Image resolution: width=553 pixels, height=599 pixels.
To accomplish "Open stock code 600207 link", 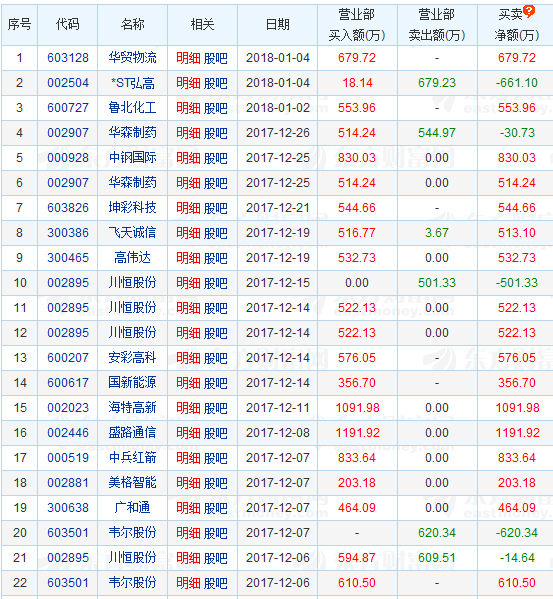I will pos(68,358).
